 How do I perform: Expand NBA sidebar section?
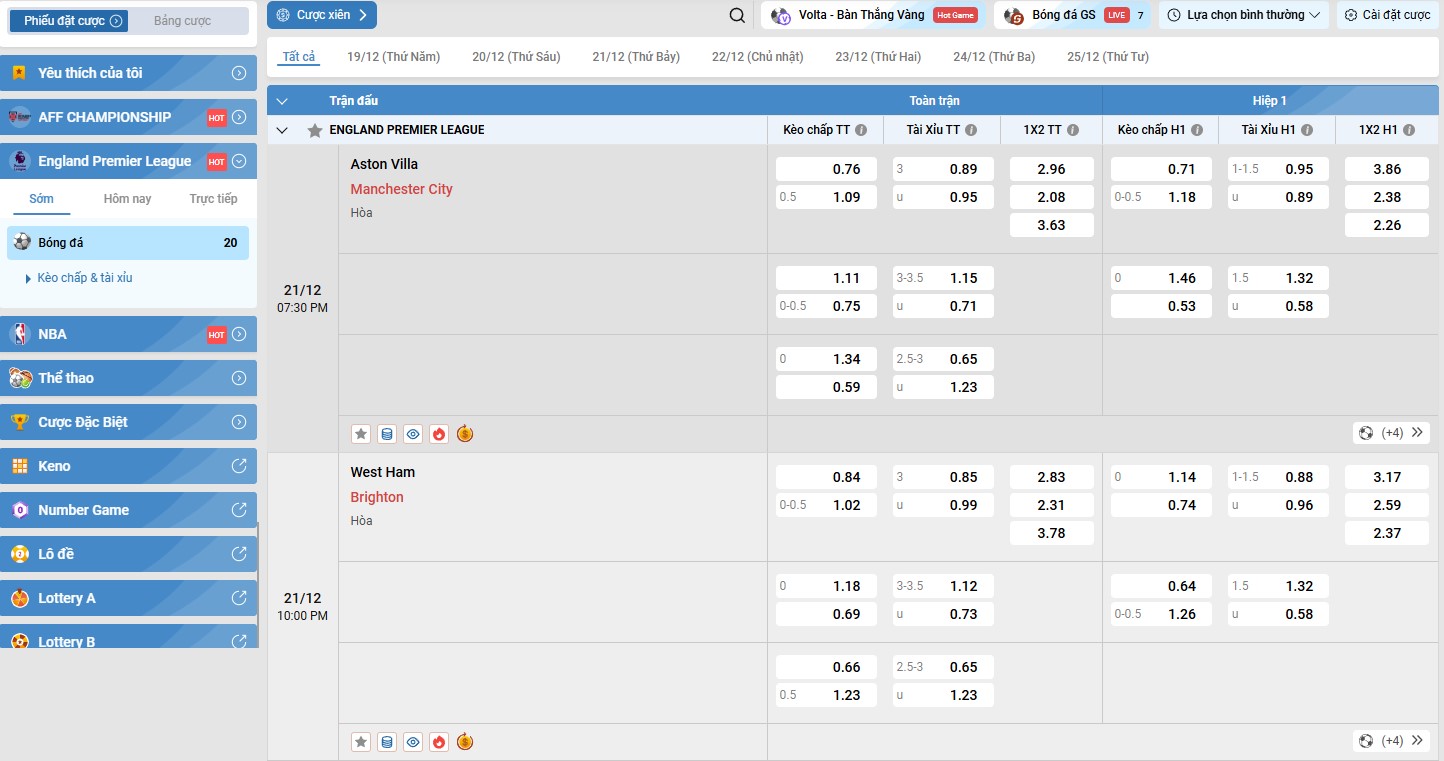tap(239, 334)
